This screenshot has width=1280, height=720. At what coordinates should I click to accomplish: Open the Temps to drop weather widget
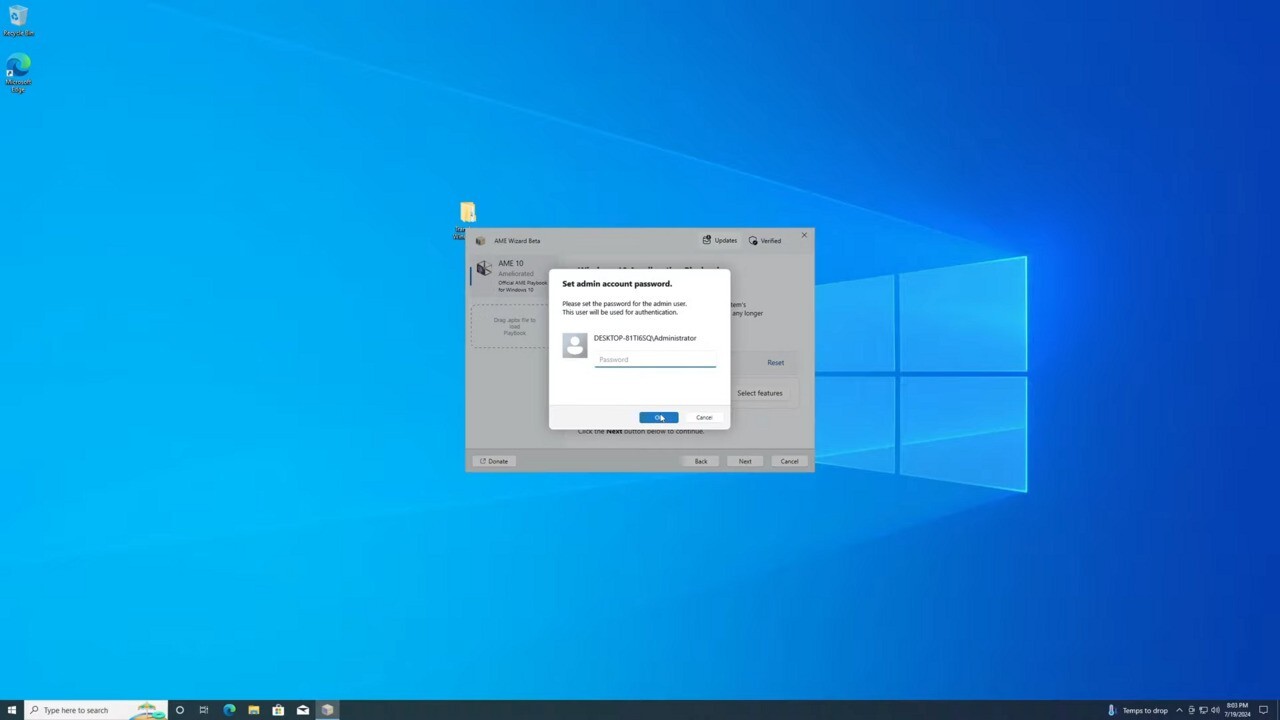point(1137,710)
